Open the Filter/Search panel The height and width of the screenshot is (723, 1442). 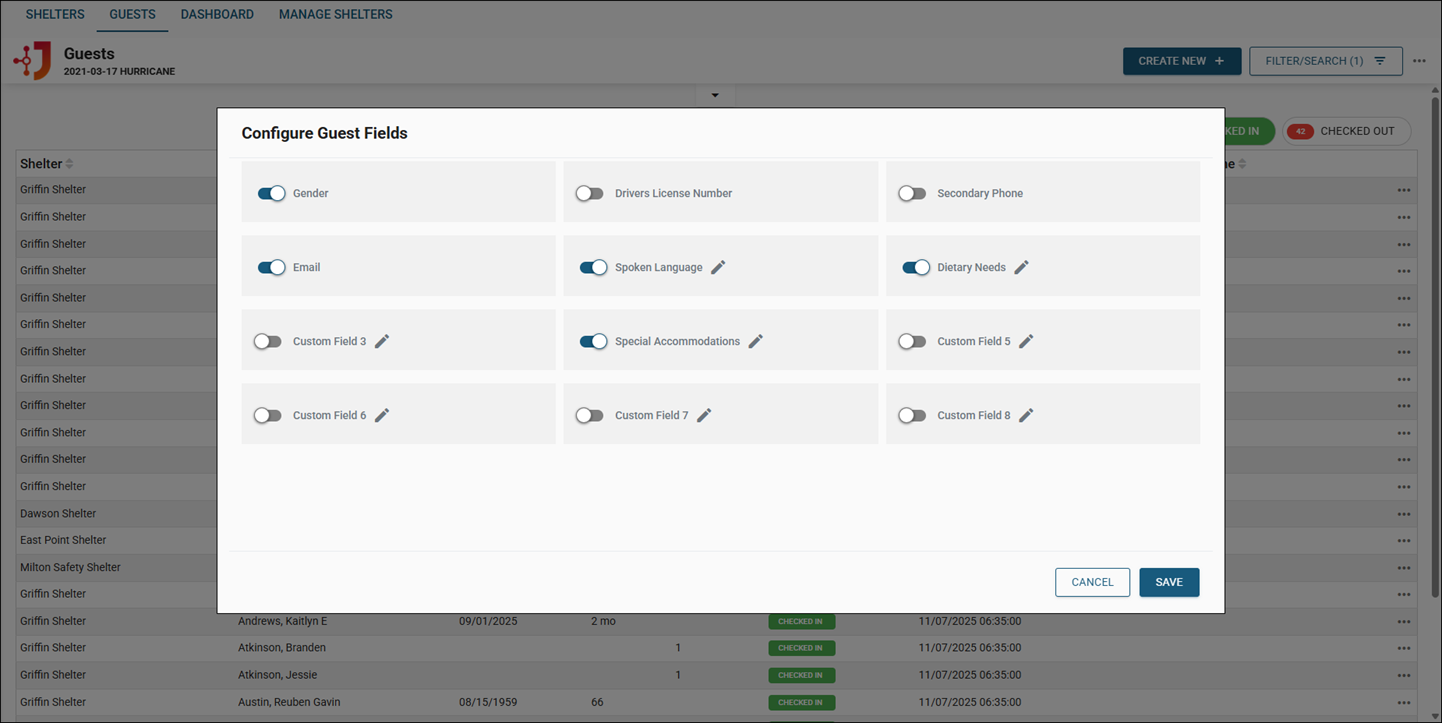point(1325,60)
